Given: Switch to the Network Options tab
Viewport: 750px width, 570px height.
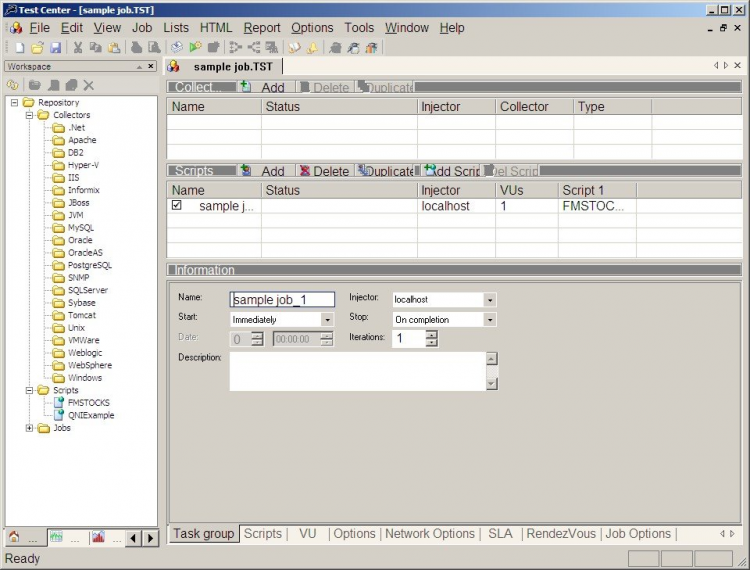Looking at the screenshot, I should [430, 534].
